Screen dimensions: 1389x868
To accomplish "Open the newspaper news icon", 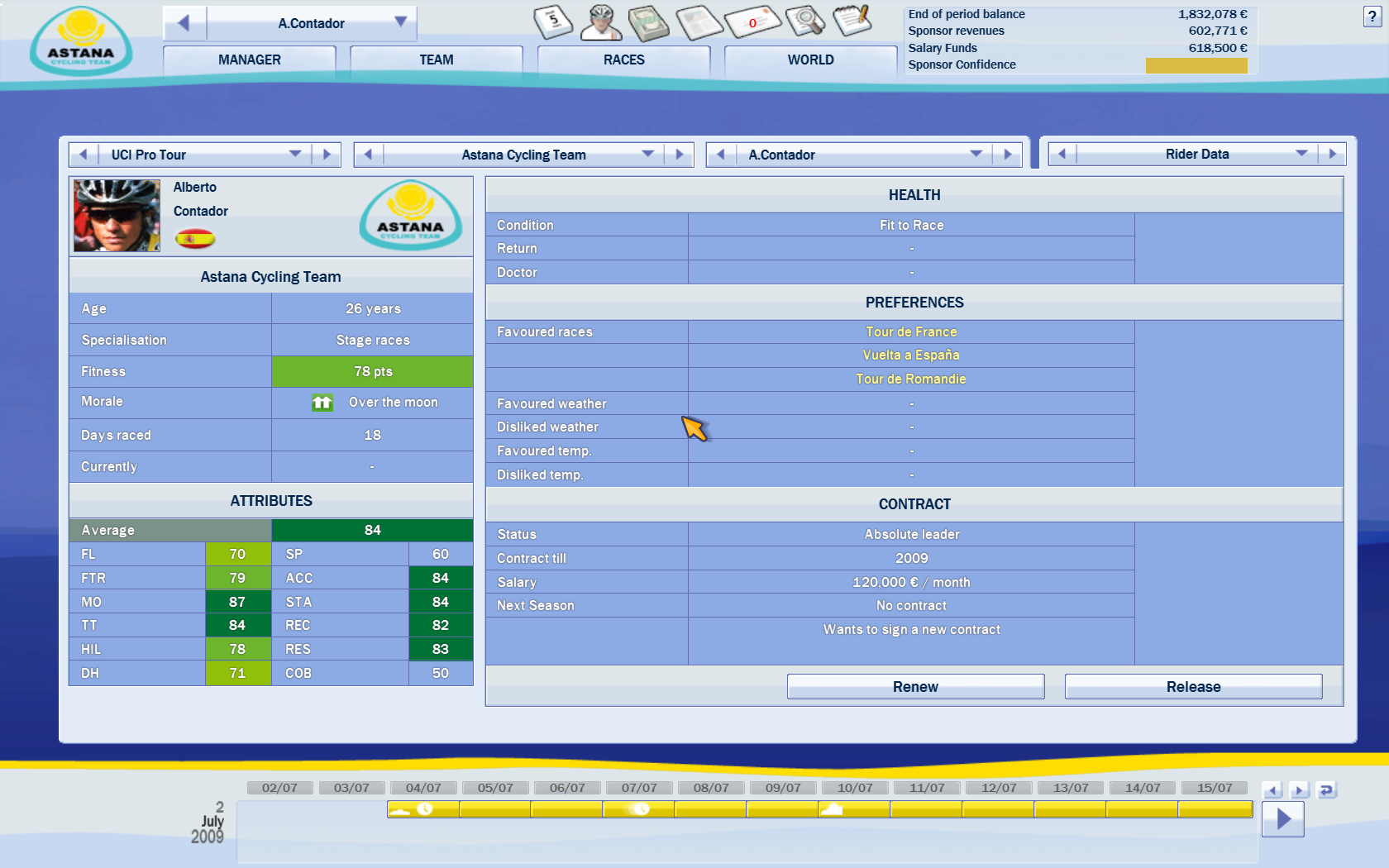I will click(699, 22).
